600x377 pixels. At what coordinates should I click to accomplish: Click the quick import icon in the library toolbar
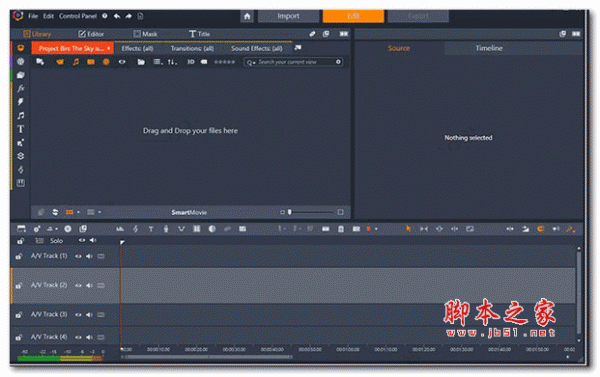point(40,62)
